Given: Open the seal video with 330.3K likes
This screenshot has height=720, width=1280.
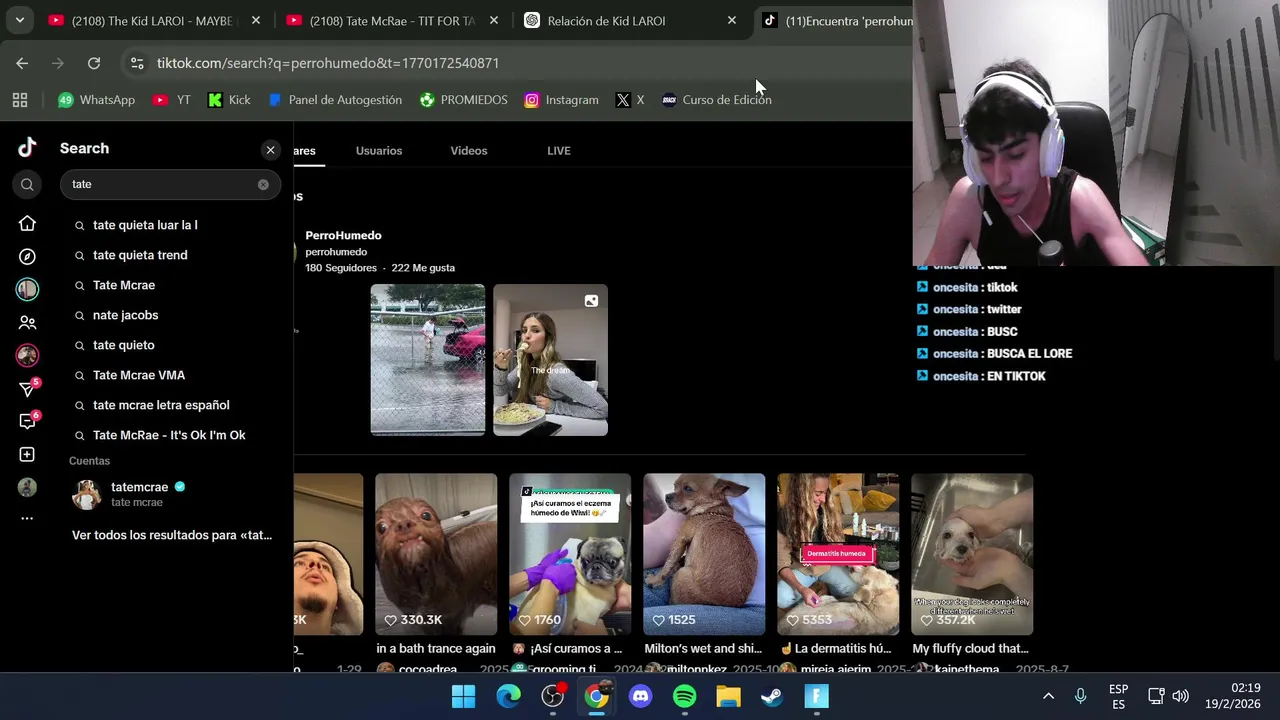Looking at the screenshot, I should pyautogui.click(x=436, y=554).
